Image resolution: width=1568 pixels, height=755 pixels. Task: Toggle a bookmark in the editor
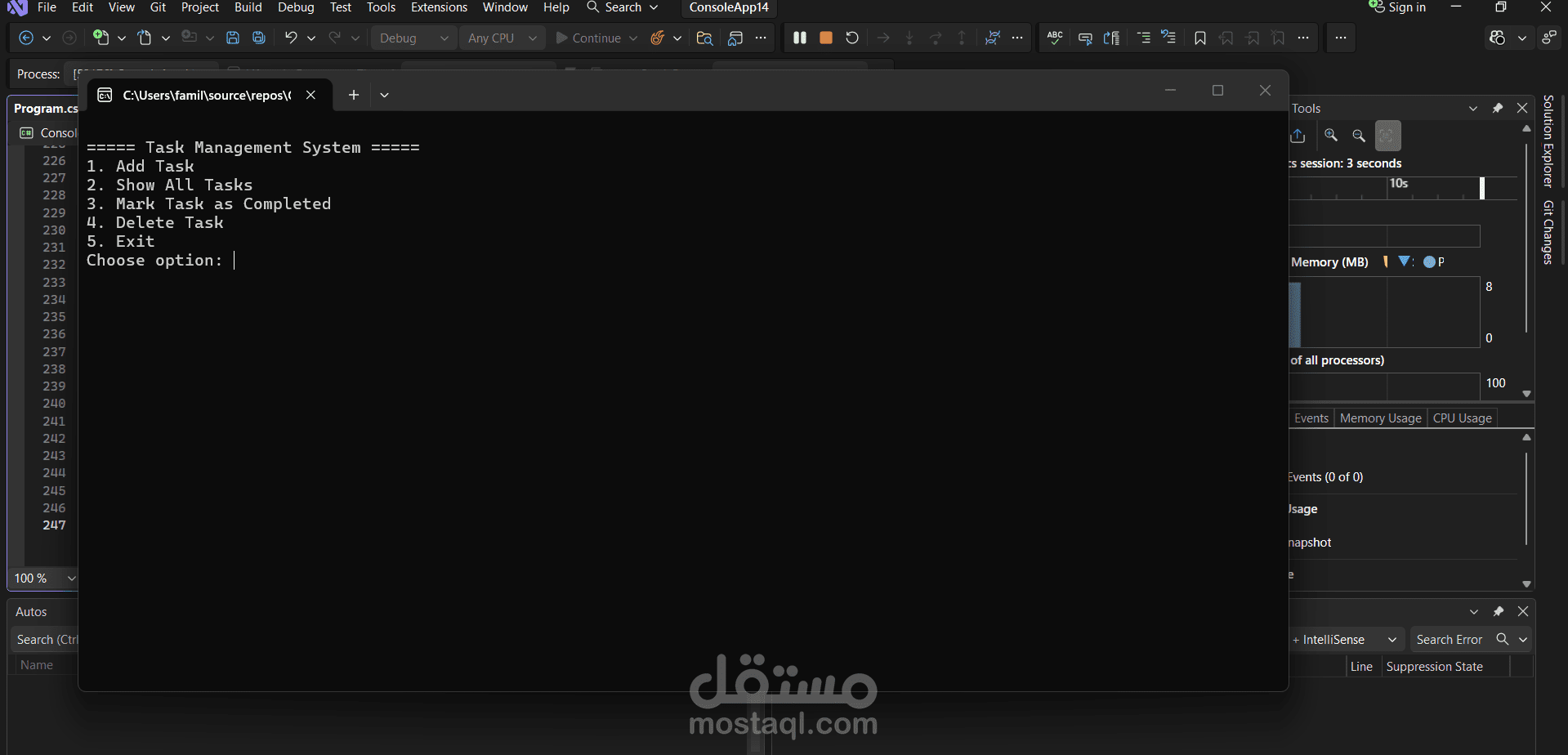[1200, 38]
